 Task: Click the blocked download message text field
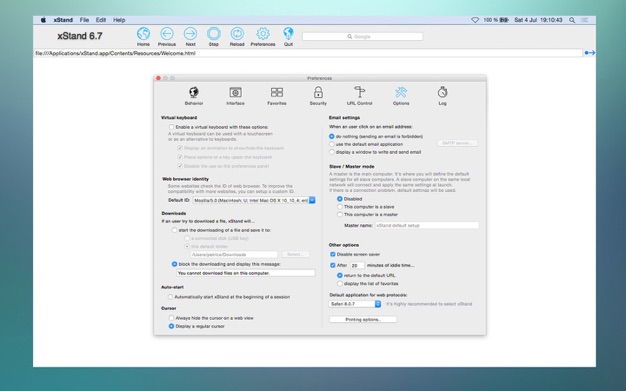click(246, 273)
